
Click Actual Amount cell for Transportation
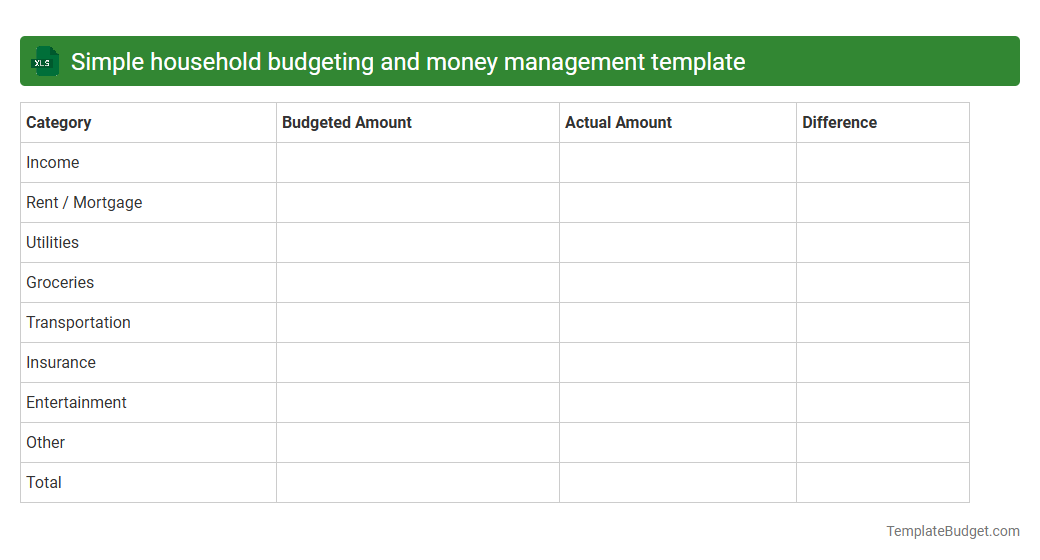[678, 322]
